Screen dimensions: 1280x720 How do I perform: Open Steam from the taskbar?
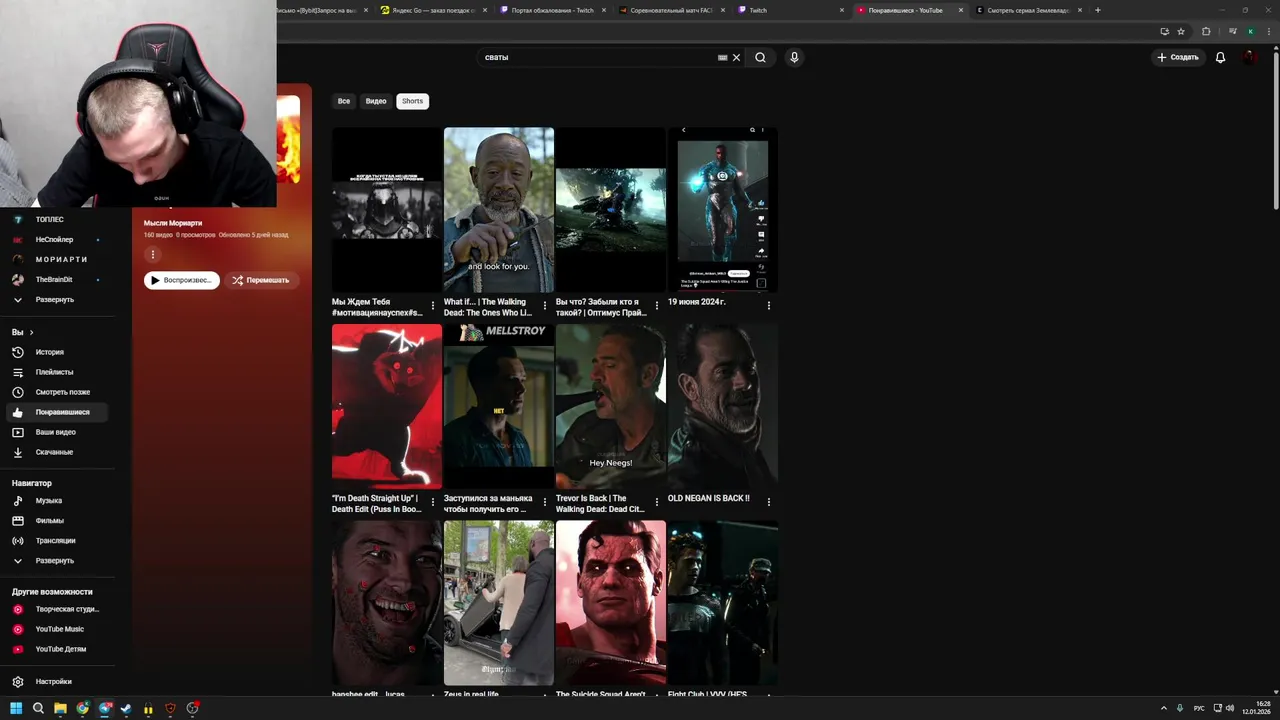coord(126,708)
